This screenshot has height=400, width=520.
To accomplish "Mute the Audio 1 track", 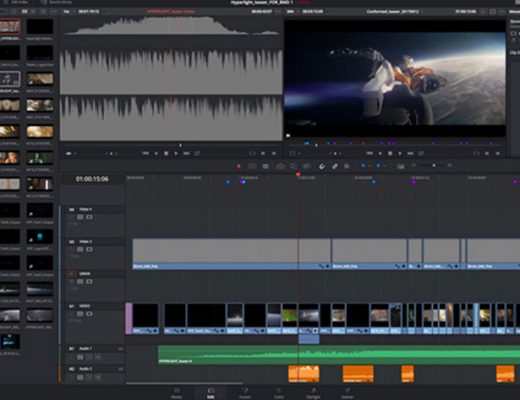I will coord(98,357).
